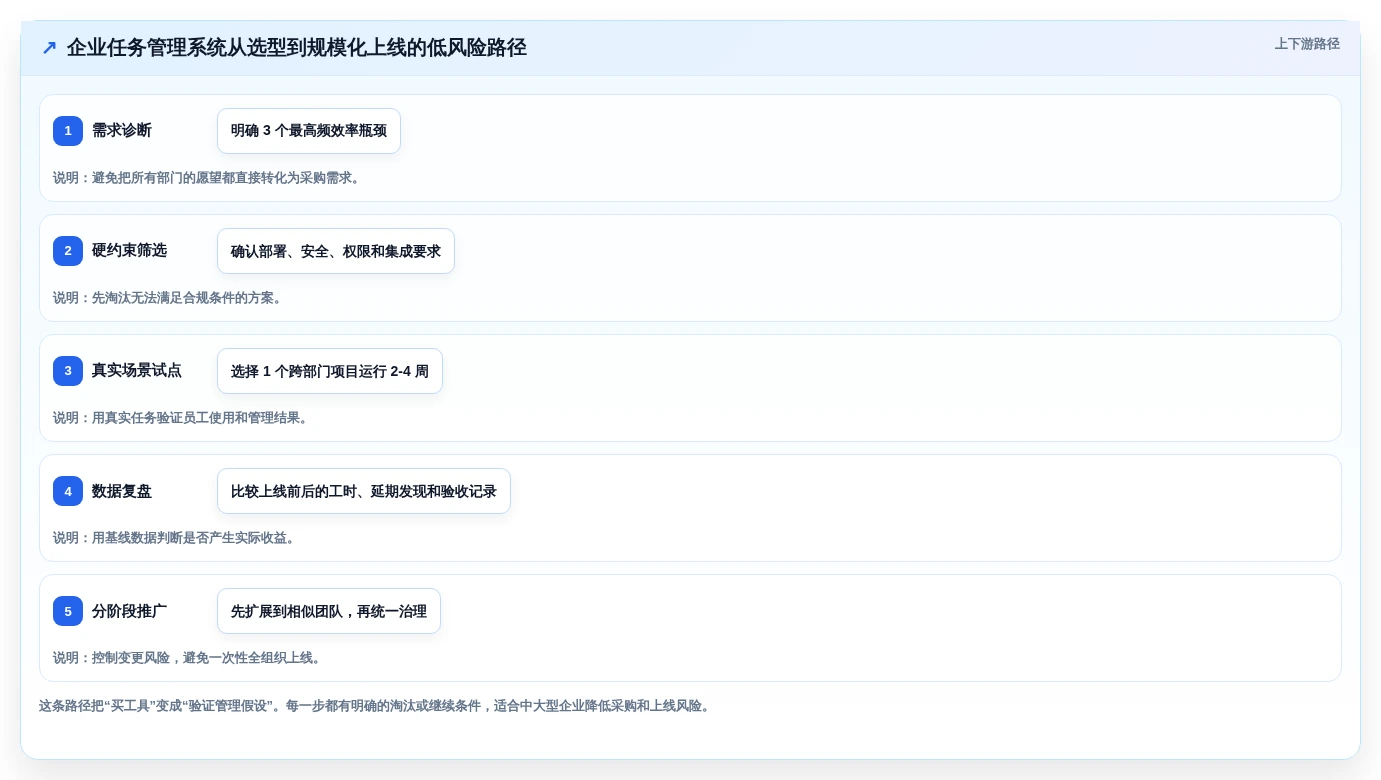Click note 说明：用基线数据判断是否产生实际收益
1381x780 pixels.
(x=175, y=538)
